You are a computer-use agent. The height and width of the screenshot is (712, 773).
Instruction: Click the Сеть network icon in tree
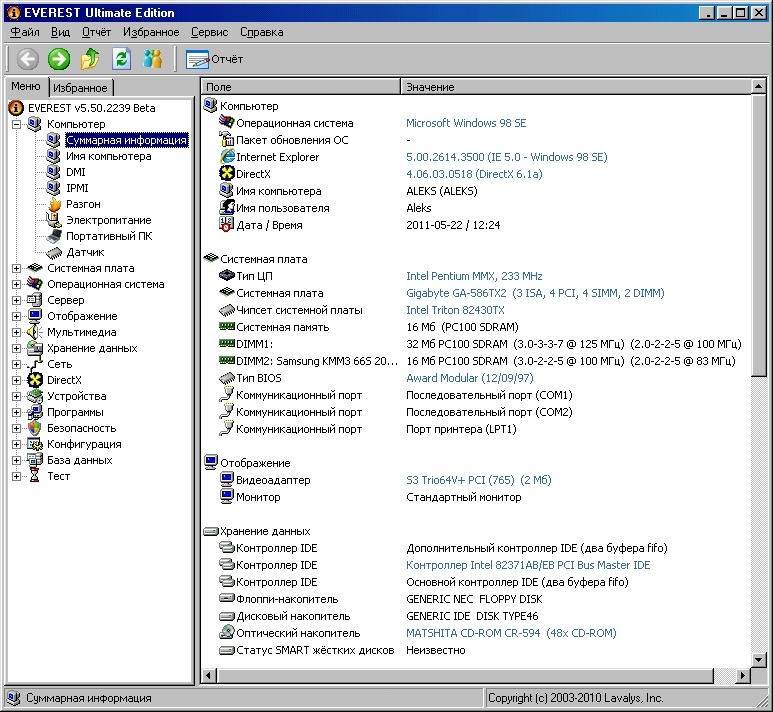click(35, 364)
